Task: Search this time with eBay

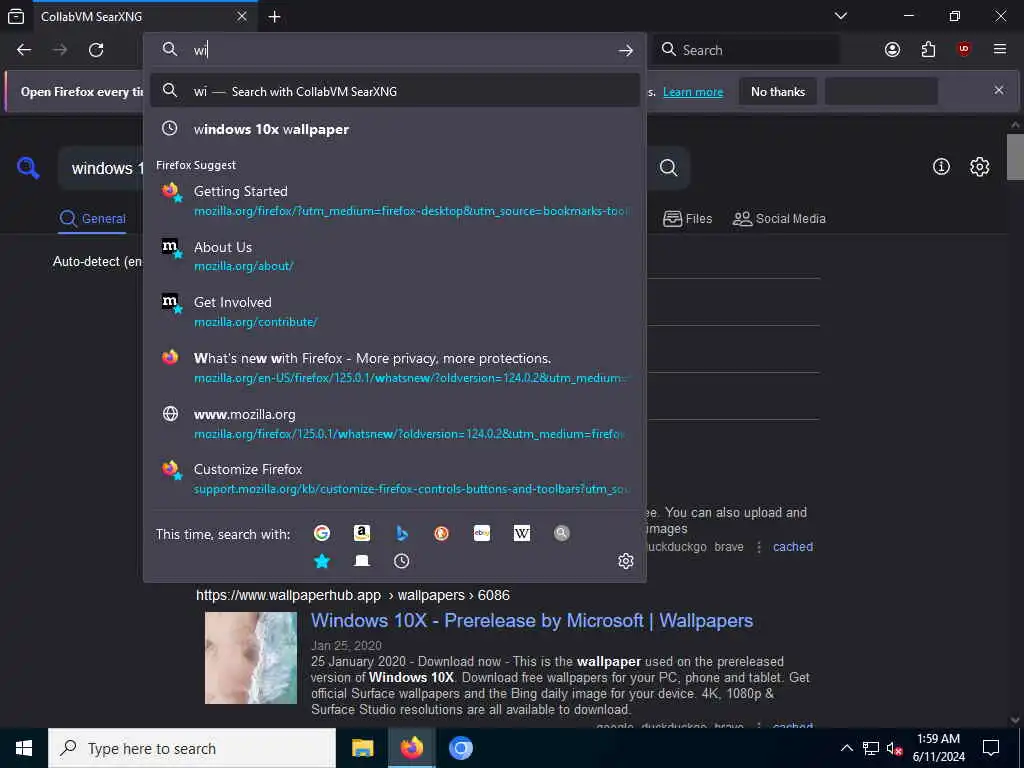Action: click(x=482, y=533)
